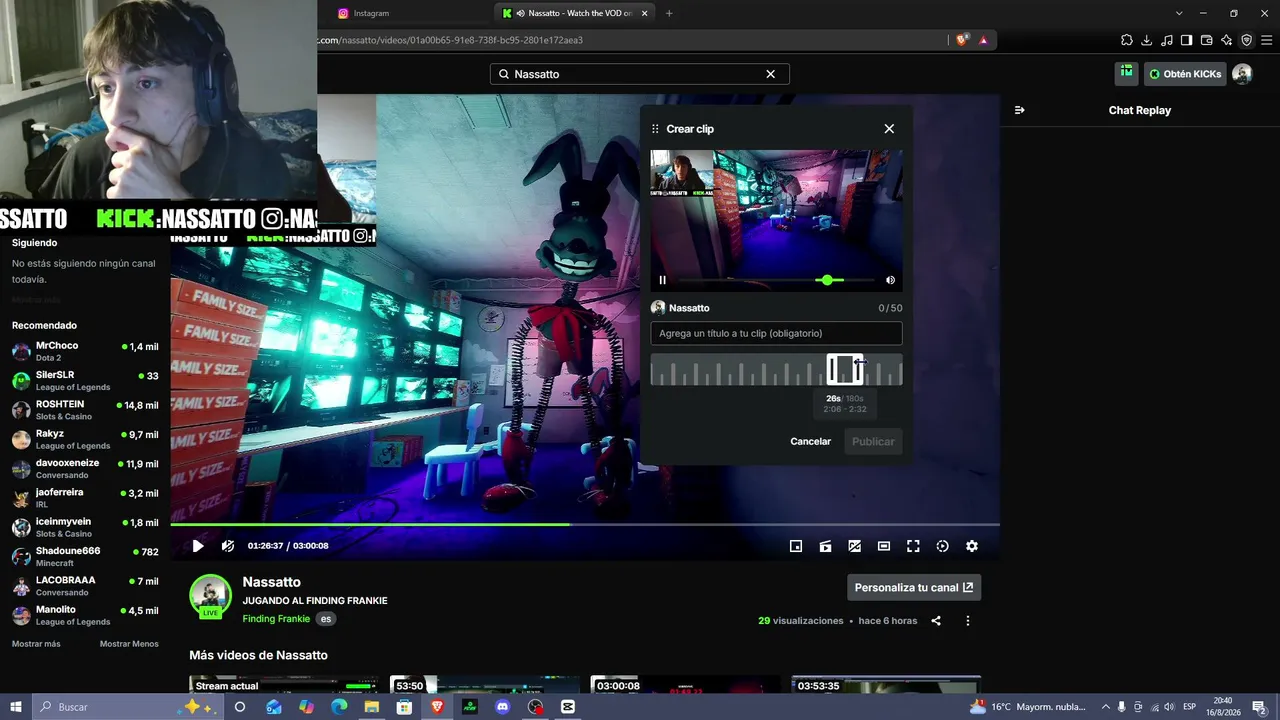
Task: Click the Nassatto search field
Action: [x=640, y=74]
